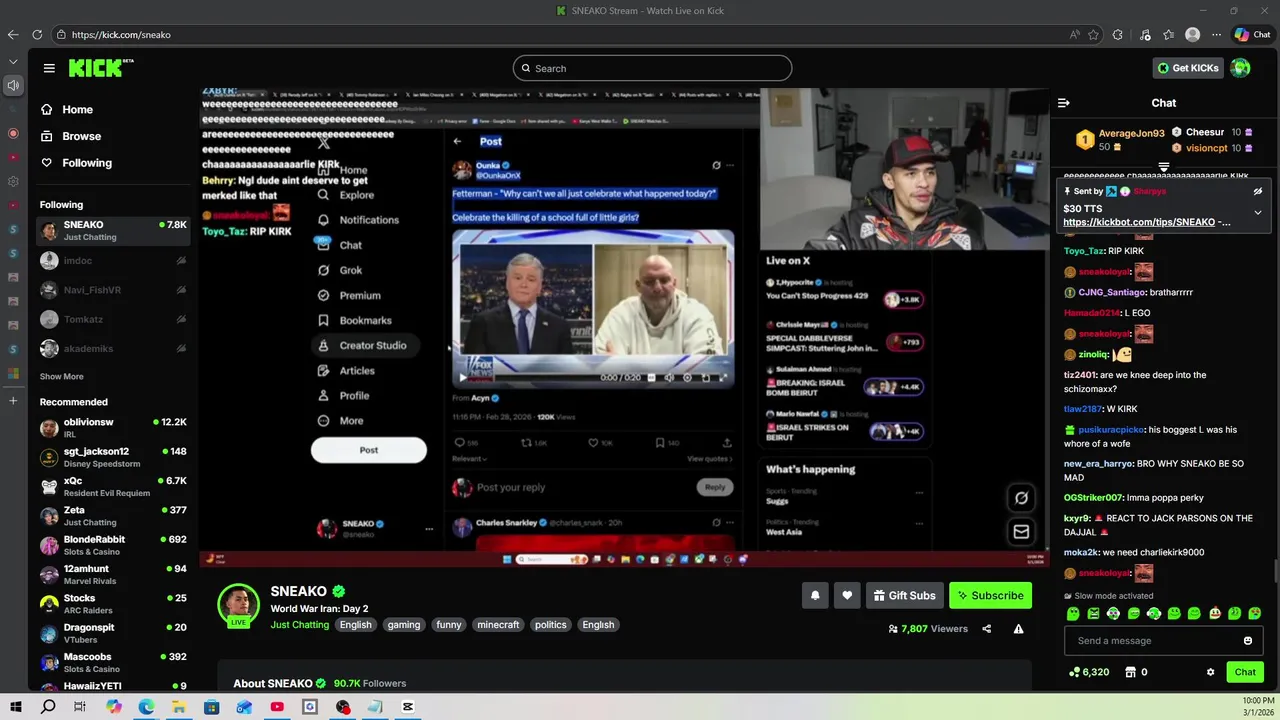Open Edge extensions puzzle icon

point(1118,34)
